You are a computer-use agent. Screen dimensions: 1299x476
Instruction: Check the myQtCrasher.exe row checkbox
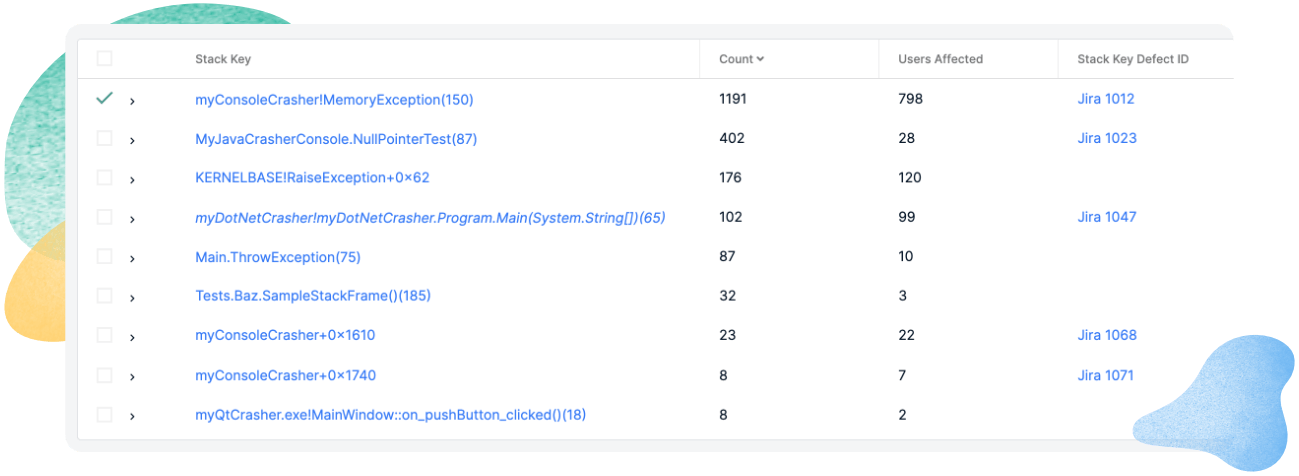pyautogui.click(x=104, y=414)
